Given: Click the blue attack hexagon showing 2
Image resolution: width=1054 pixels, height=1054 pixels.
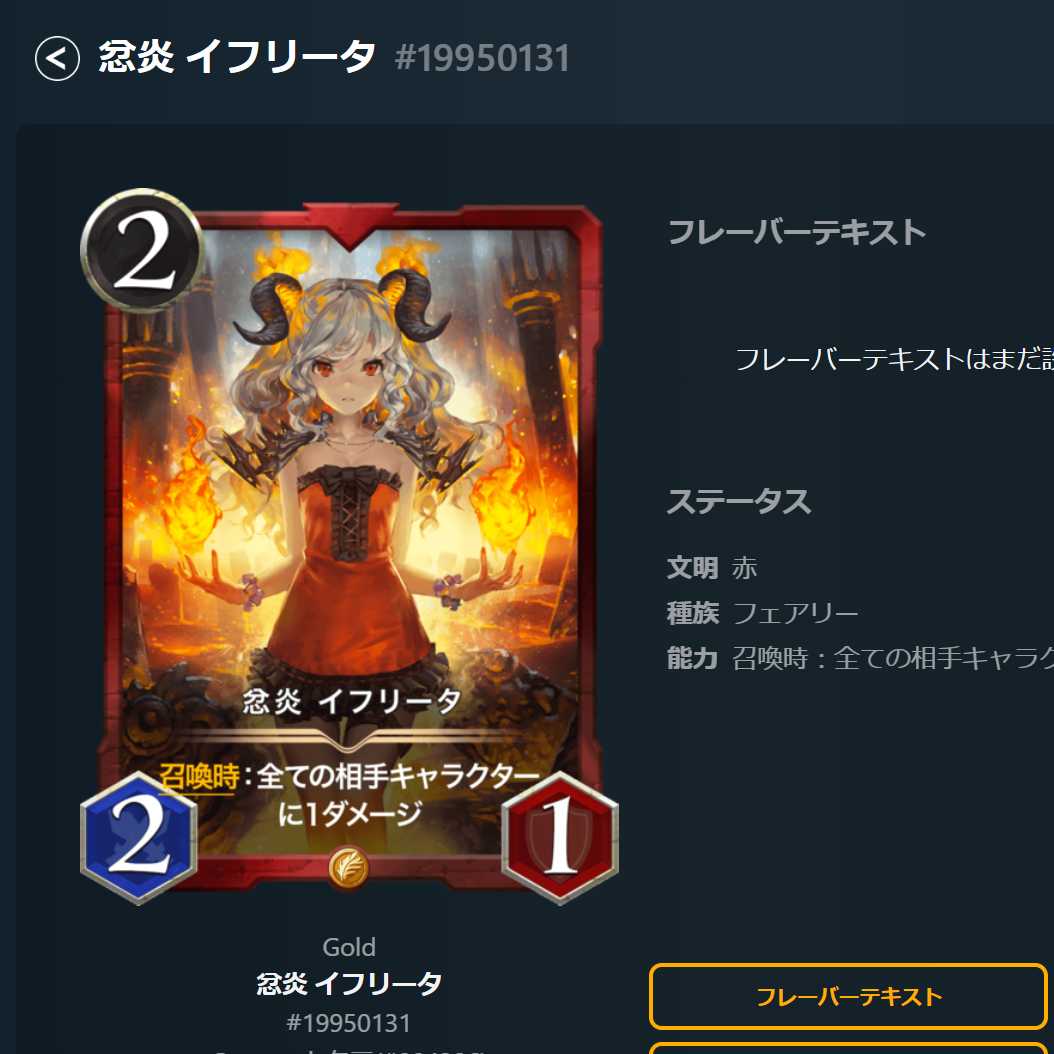Looking at the screenshot, I should 139,838.
